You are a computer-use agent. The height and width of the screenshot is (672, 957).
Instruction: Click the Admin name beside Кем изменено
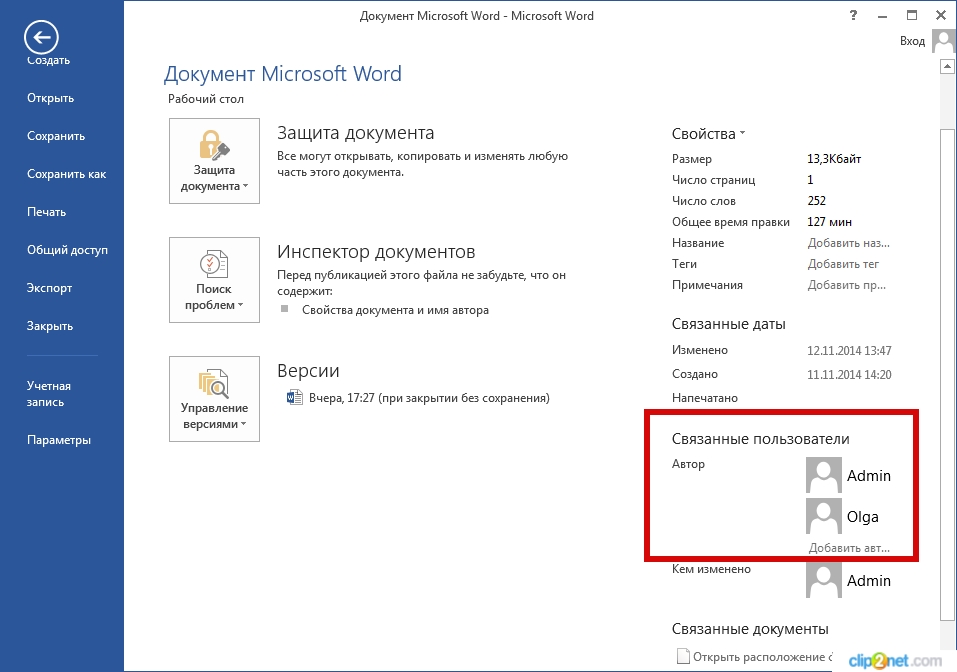coord(869,580)
